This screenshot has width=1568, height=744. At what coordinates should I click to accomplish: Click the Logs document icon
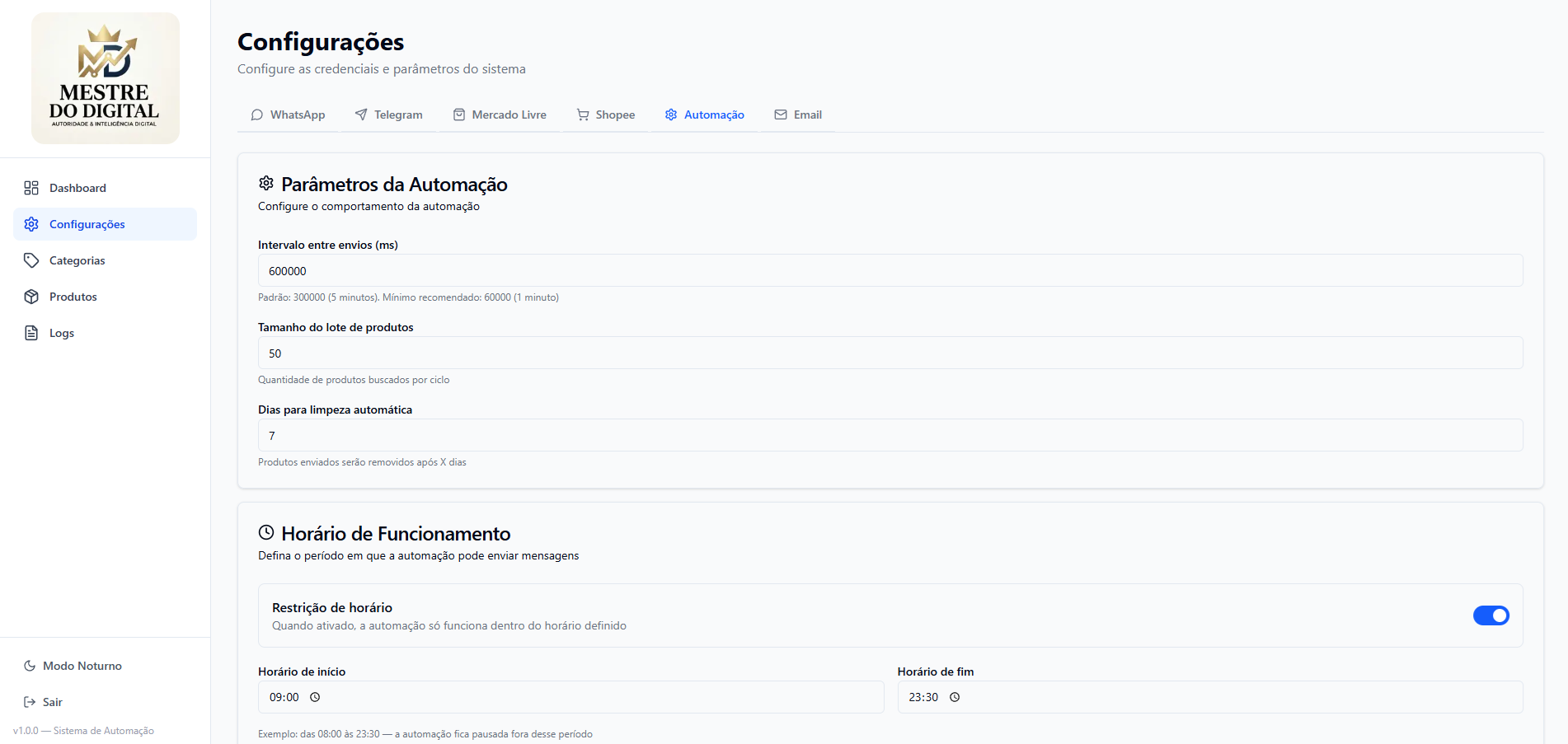(x=31, y=333)
